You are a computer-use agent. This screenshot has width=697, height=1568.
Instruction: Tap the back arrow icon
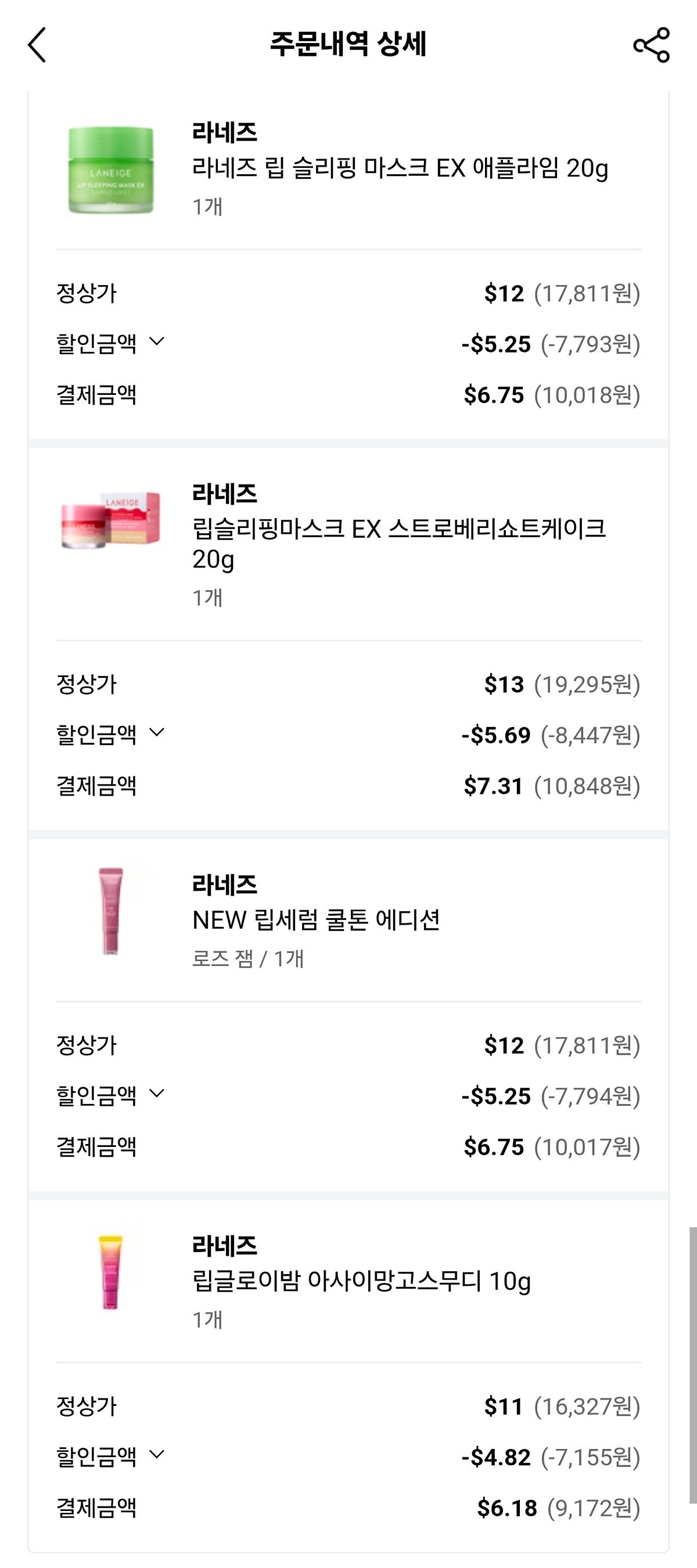pyautogui.click(x=37, y=45)
